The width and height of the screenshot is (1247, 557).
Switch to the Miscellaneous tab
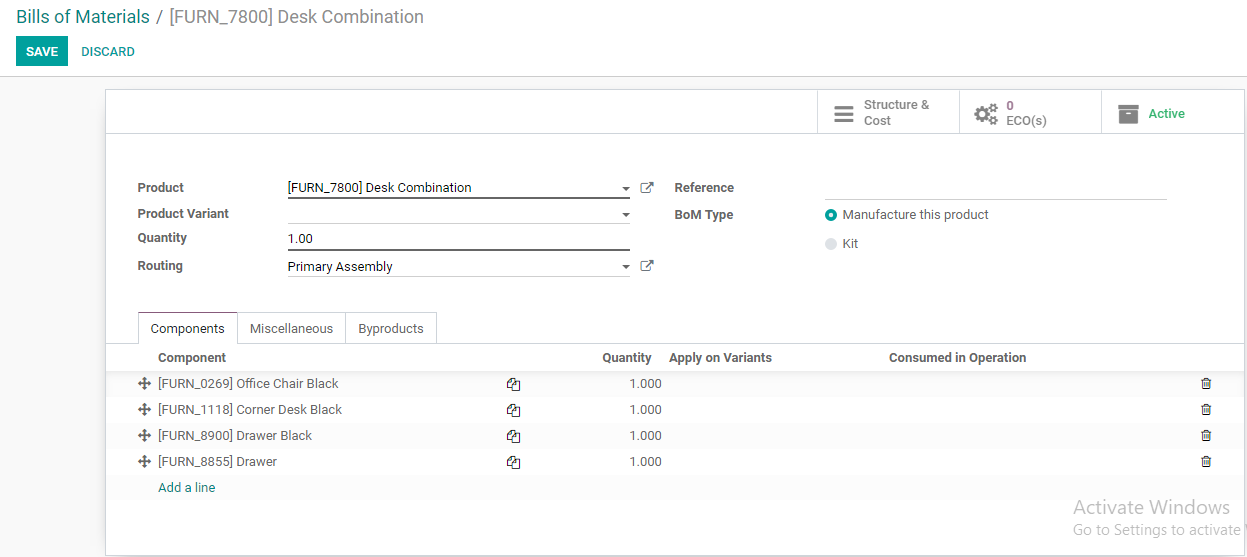291,328
